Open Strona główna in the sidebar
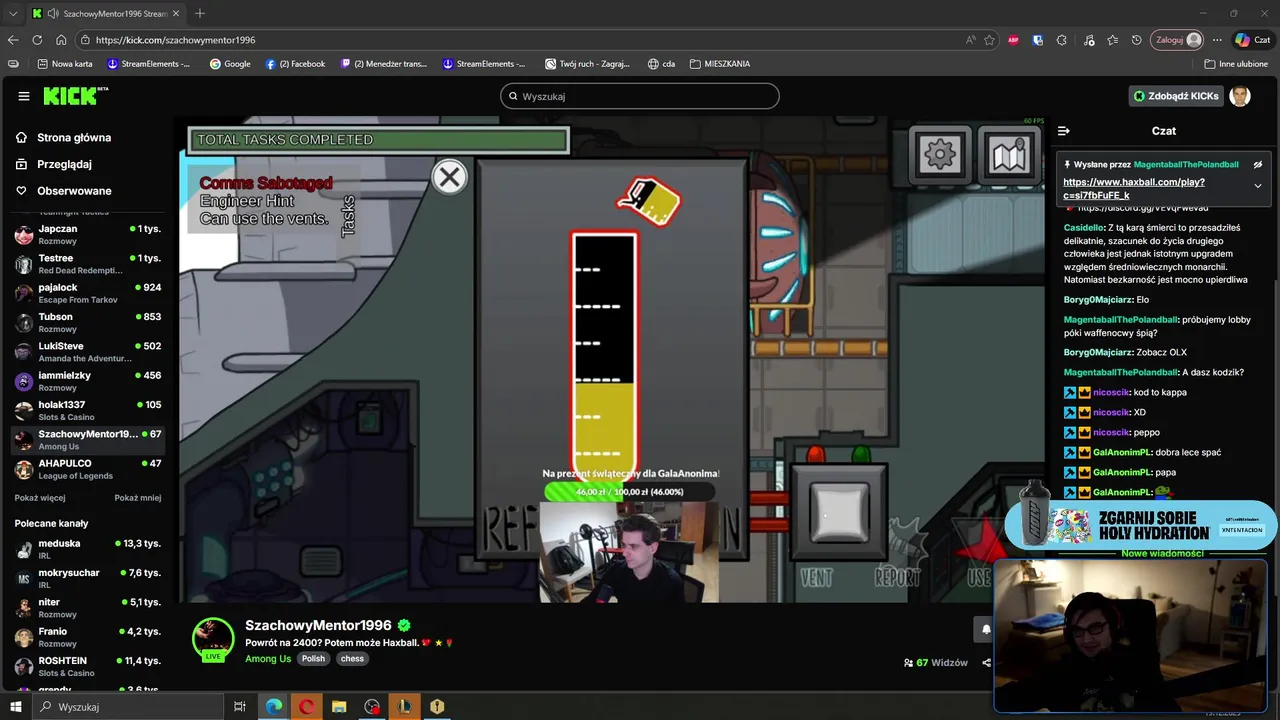The width and height of the screenshot is (1280, 720). pos(74,138)
